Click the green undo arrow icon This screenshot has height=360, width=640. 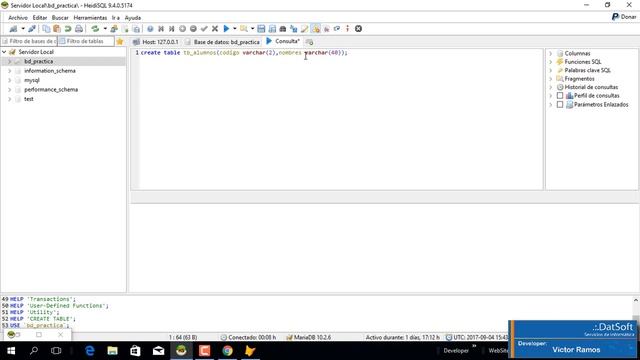(68, 29)
